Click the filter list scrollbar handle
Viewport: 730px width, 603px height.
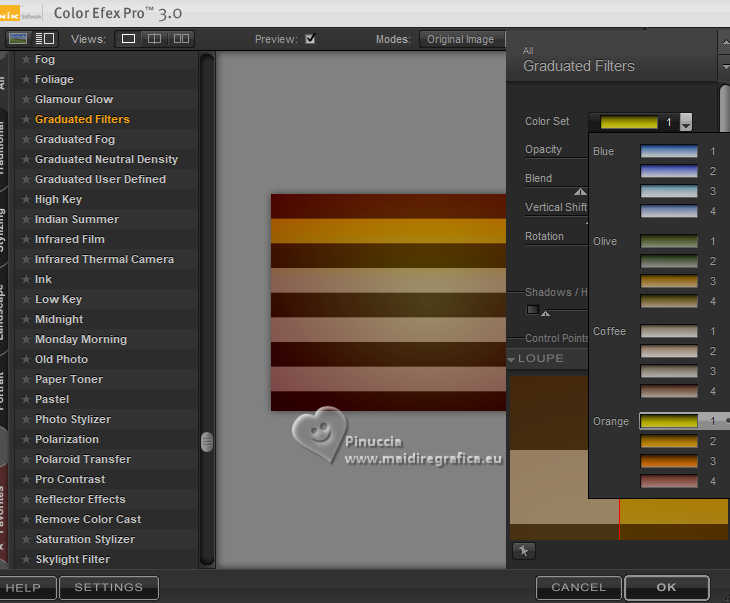tap(207, 441)
